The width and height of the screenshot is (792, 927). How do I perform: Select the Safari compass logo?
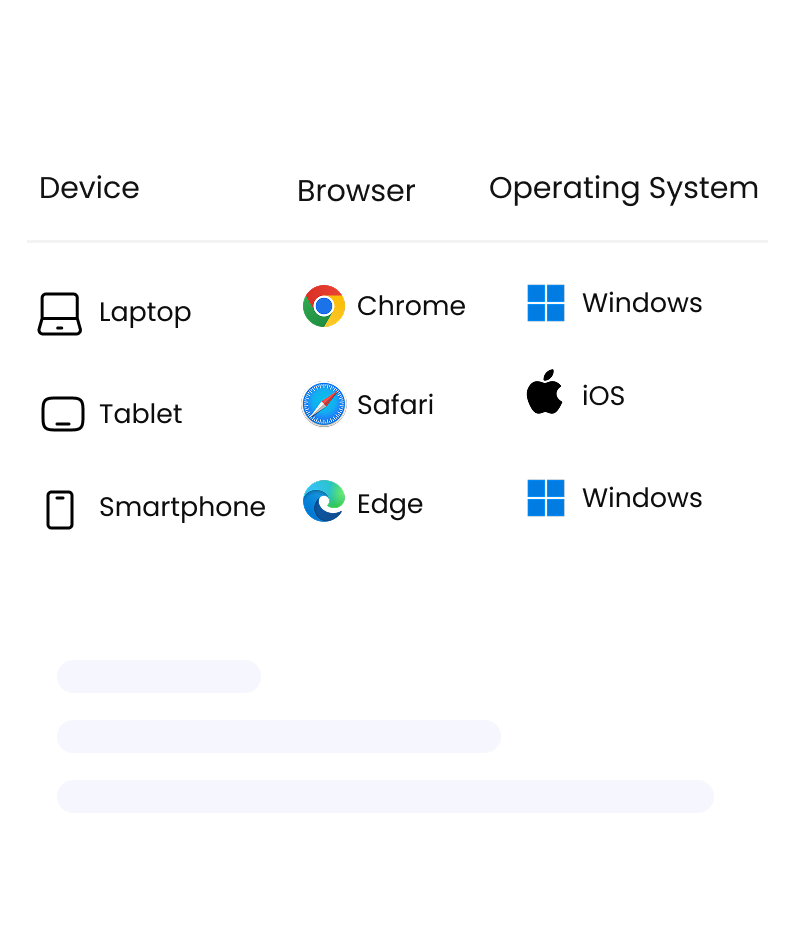pyautogui.click(x=324, y=405)
